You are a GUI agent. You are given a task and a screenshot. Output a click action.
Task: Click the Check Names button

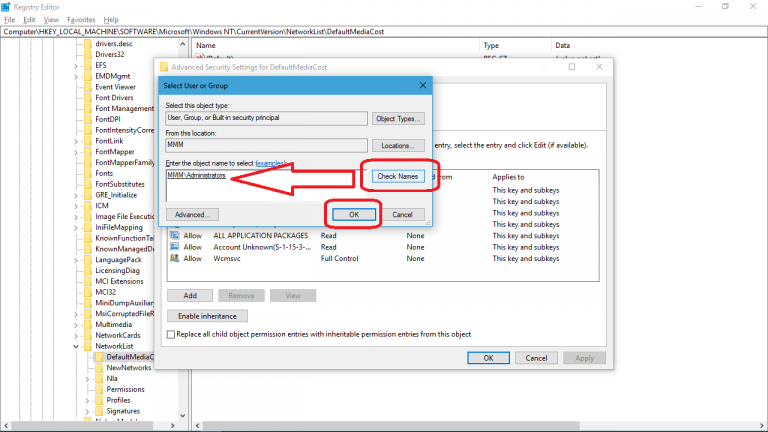(x=399, y=177)
